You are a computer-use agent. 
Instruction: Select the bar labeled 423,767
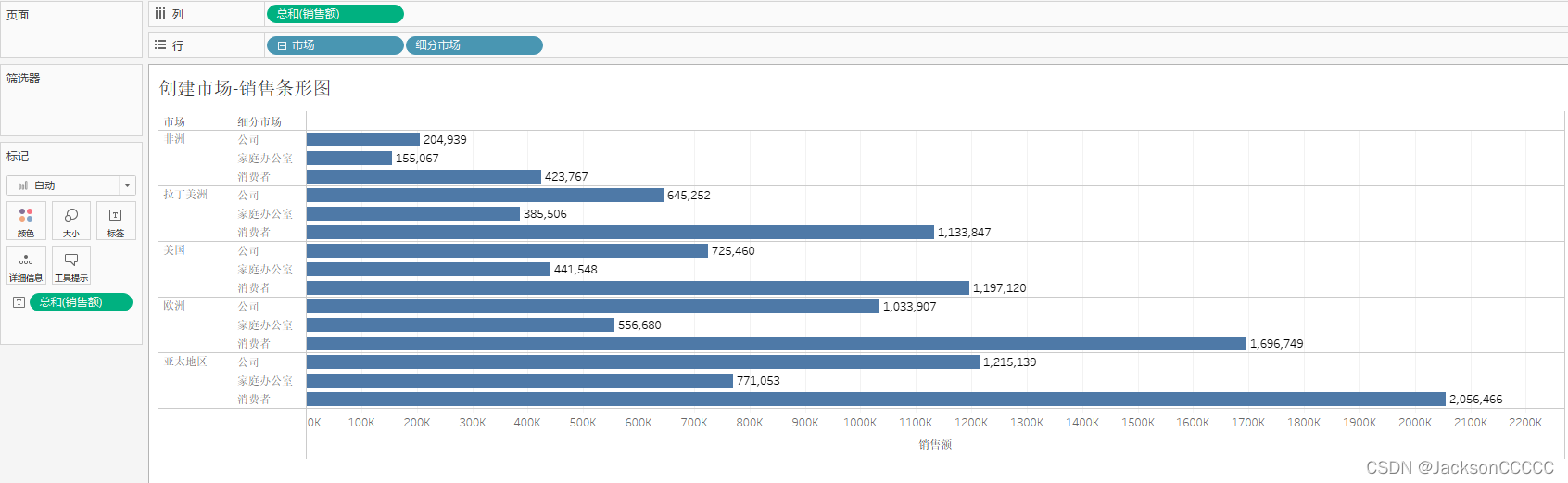point(424,176)
